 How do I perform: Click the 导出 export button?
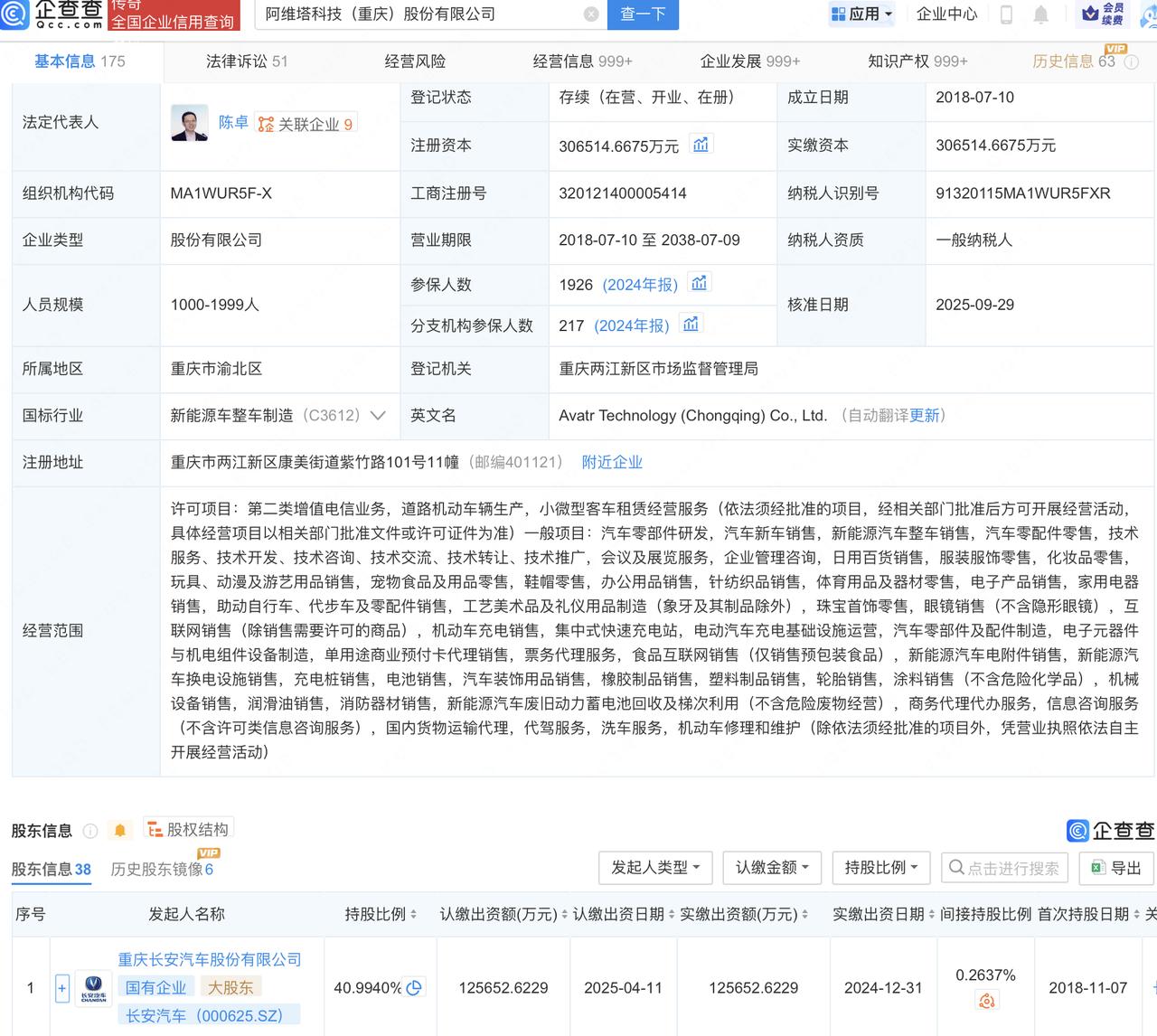[x=1116, y=868]
